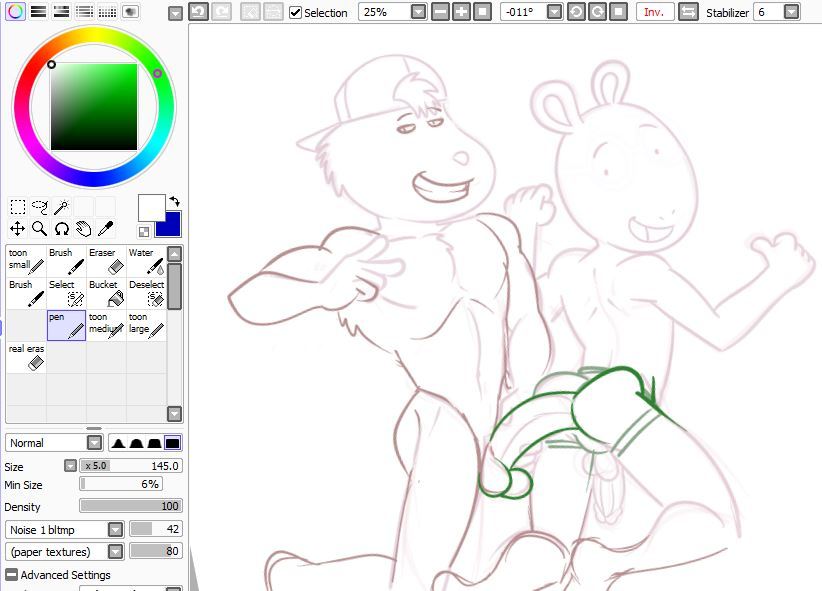Open the Noise 1 bltmp dropdown
Image resolution: width=822 pixels, height=591 pixels.
point(115,530)
